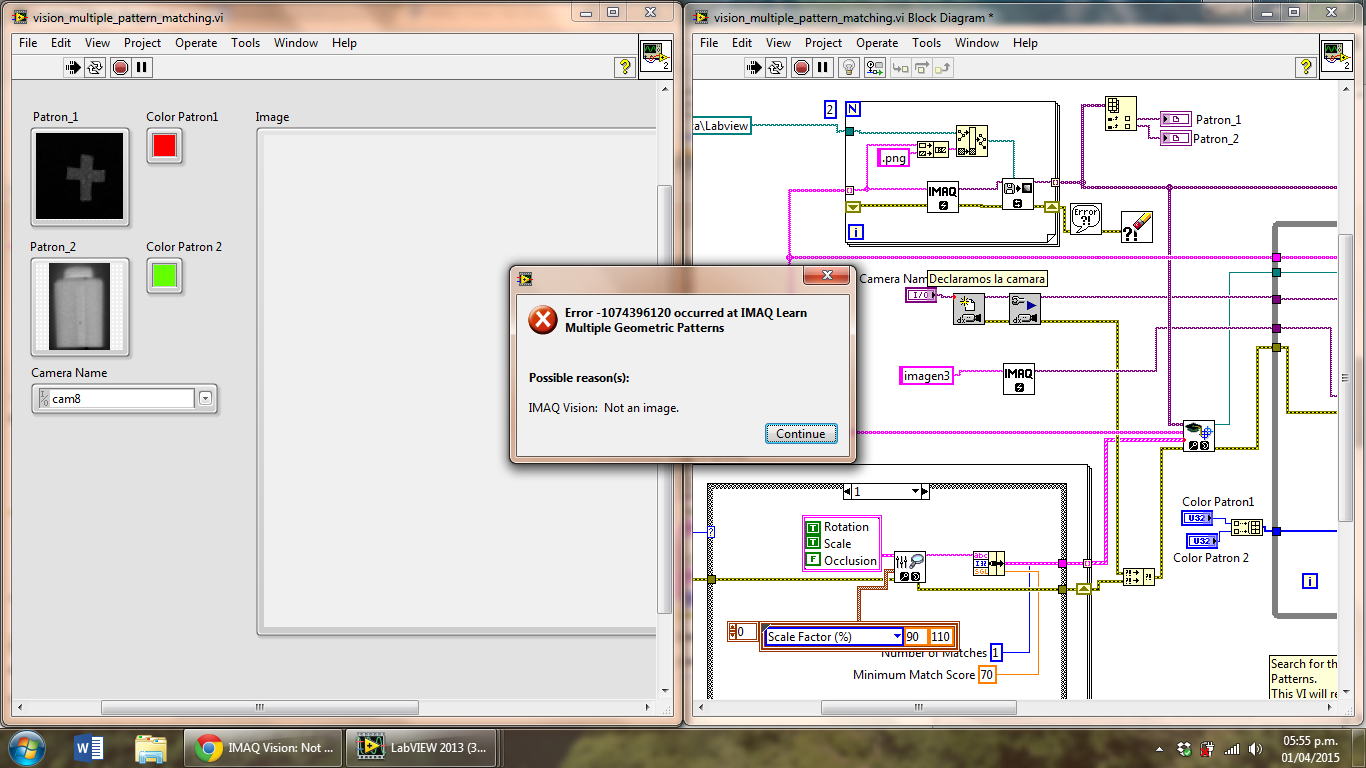Select the Error handler speech-bubble node
The image size is (1366, 768).
pyautogui.click(x=1085, y=219)
